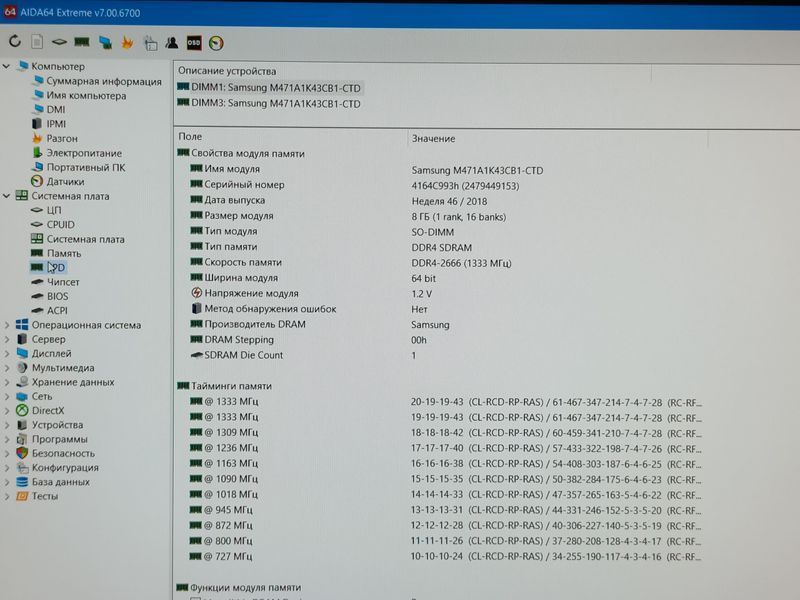Open the База данных item
The height and width of the screenshot is (600, 800).
click(53, 482)
